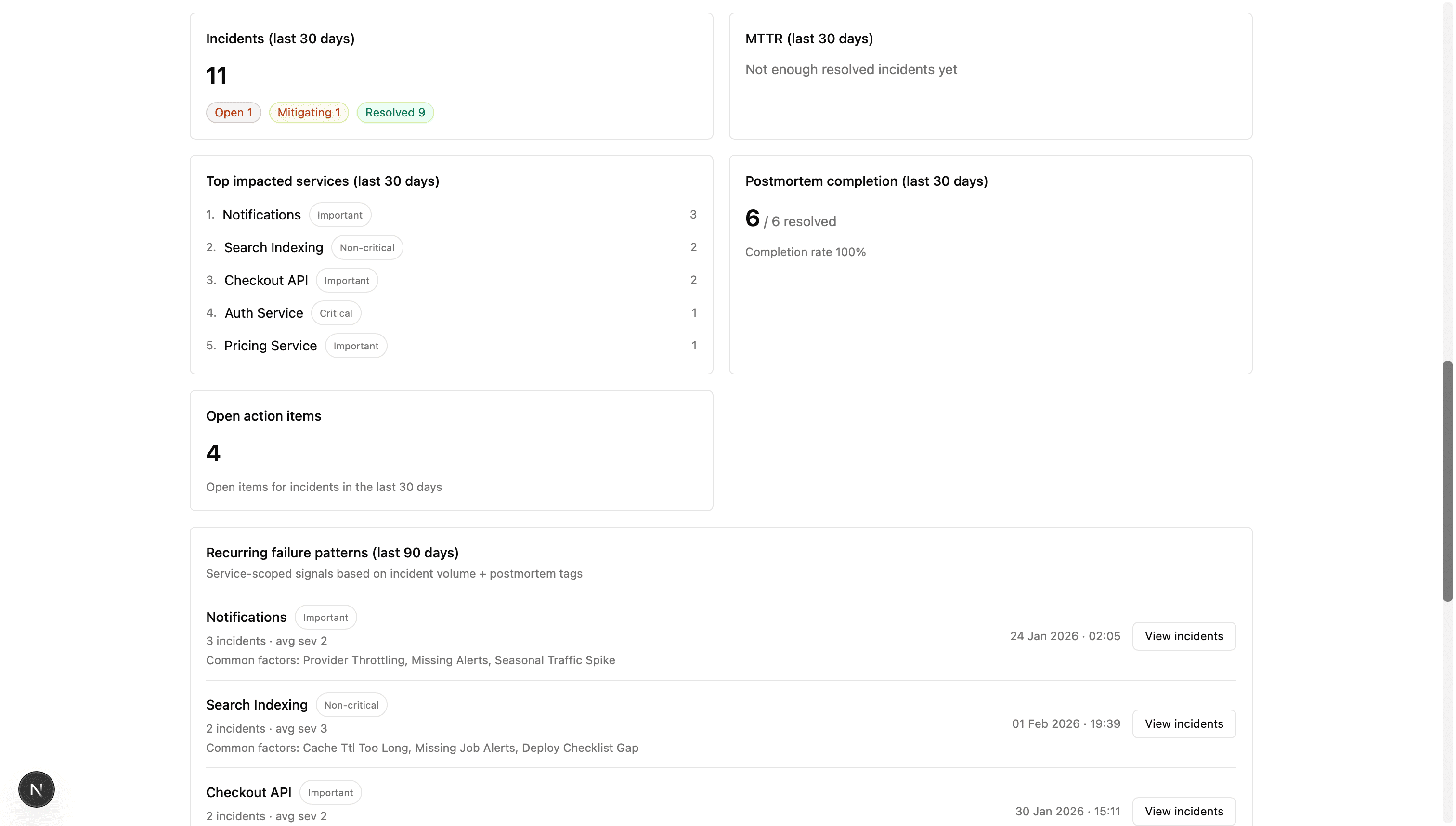Click the Important badge next to Pricing Service
The image size is (1456, 826).
coord(356,346)
